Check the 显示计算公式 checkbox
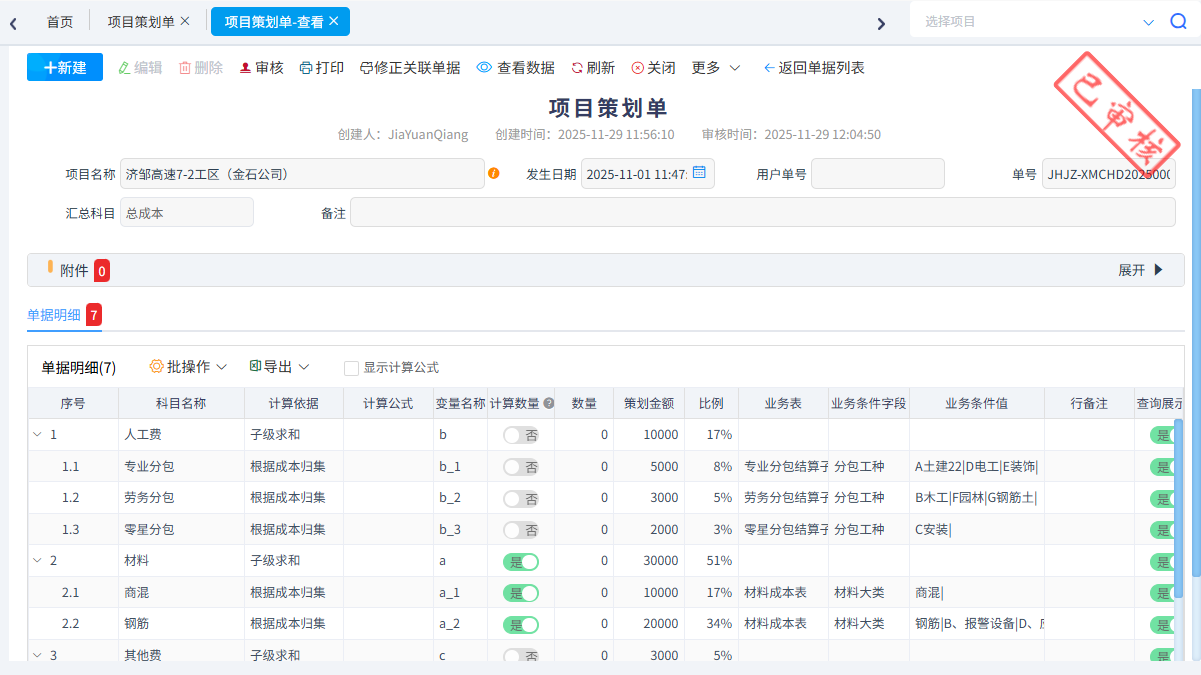The height and width of the screenshot is (675, 1201). [x=351, y=367]
